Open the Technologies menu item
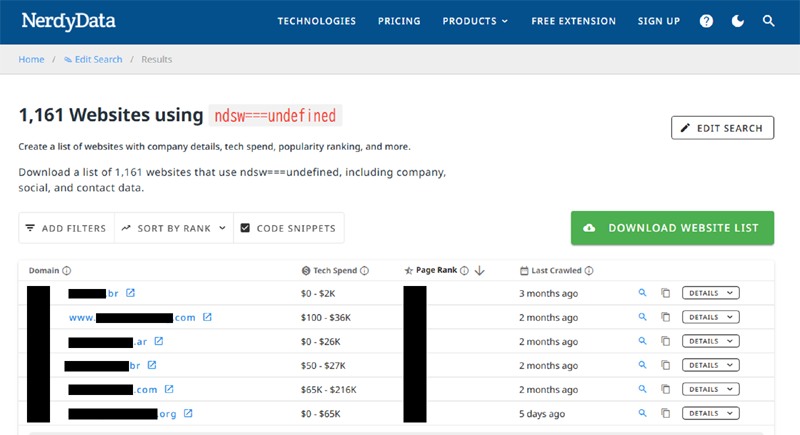Screen dimensions: 800x435 [x=316, y=21]
